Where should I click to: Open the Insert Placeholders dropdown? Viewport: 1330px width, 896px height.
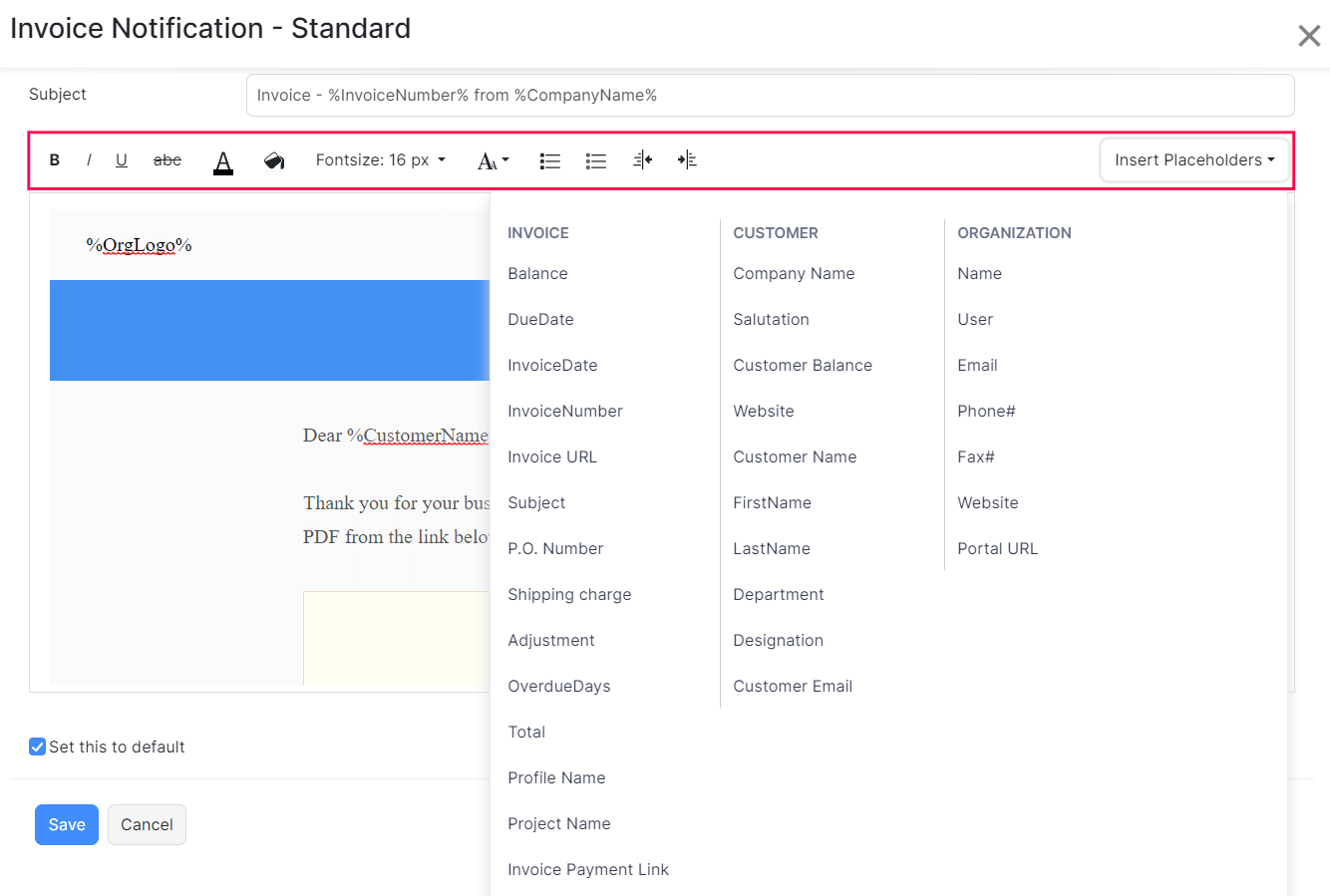coord(1193,159)
